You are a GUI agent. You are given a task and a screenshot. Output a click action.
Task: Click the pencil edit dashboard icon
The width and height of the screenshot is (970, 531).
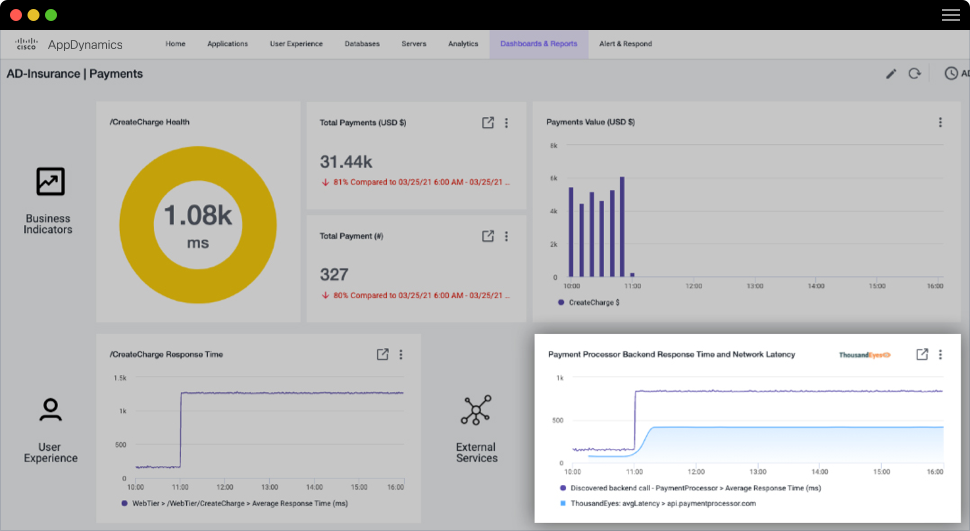coord(891,74)
